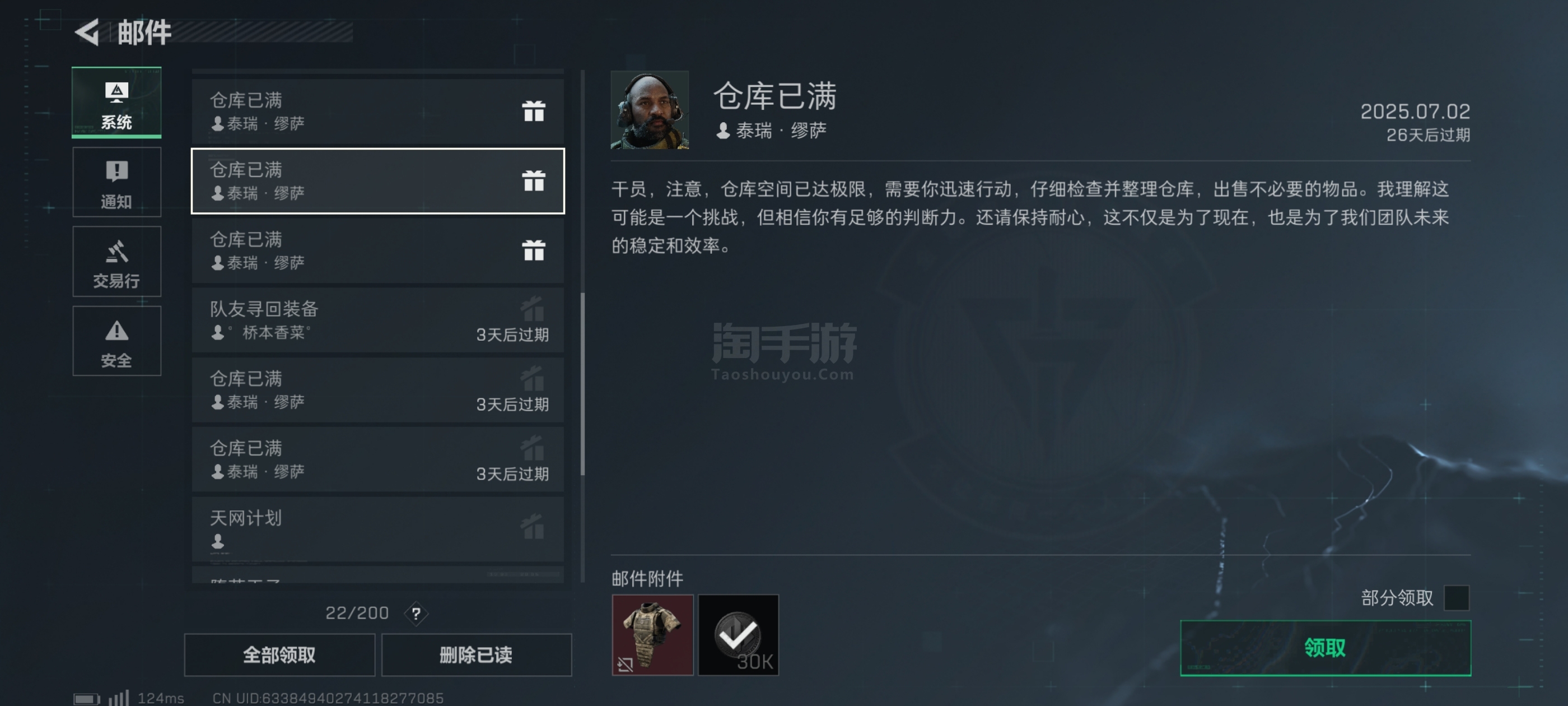1568x706 pixels.
Task: Click opened gift icon on 队友寻回装备 mail
Action: click(533, 309)
